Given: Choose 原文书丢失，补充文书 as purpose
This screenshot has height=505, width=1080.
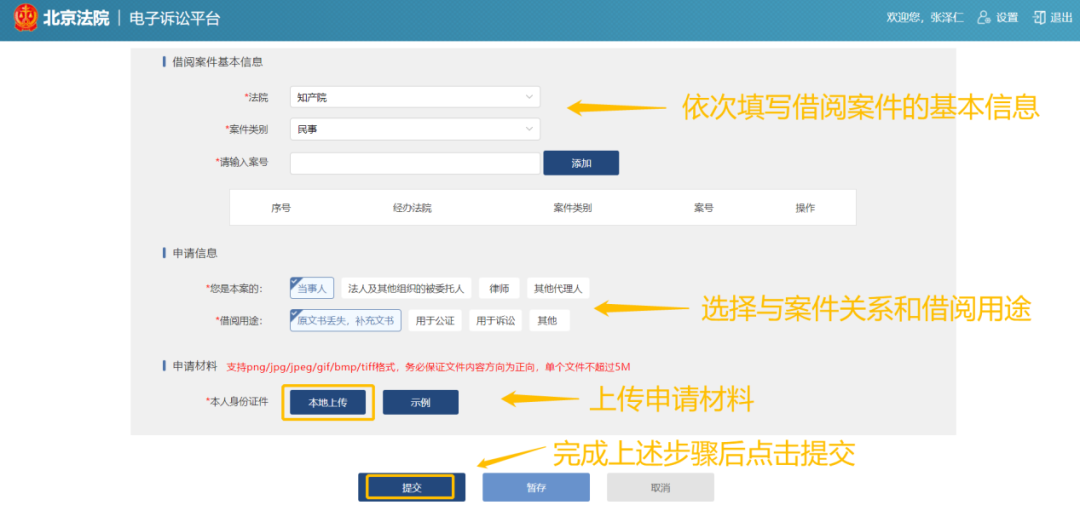Looking at the screenshot, I should tap(345, 320).
